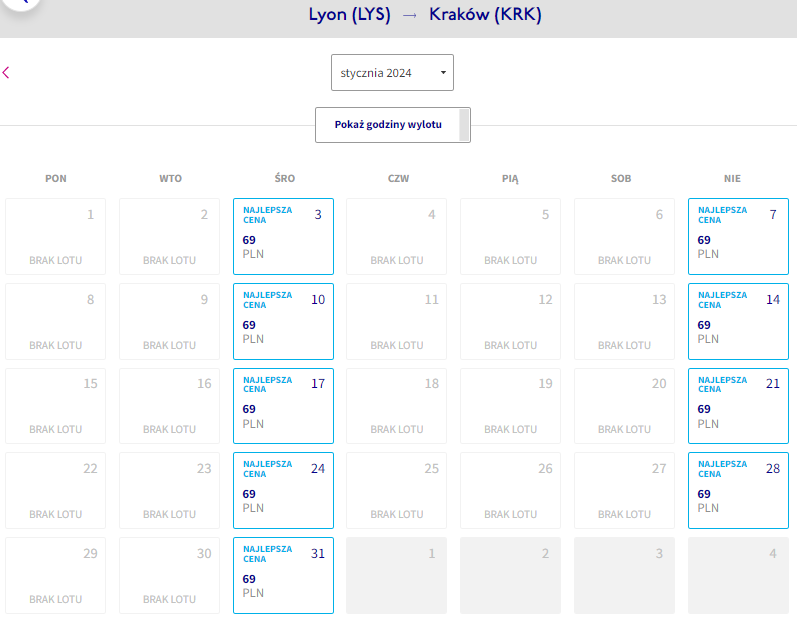Choose January 31 flight for 69 PLN
Screen dimensions: 797x619
tap(283, 575)
